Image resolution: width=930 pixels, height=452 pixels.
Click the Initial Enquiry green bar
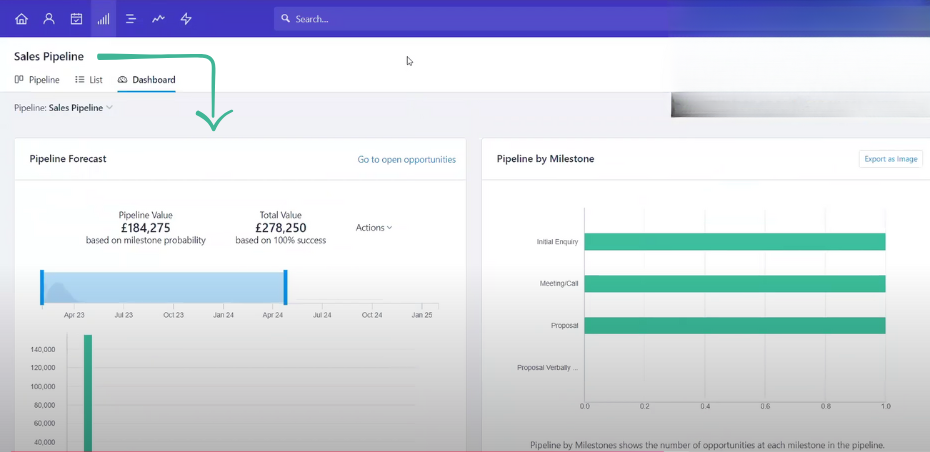(x=735, y=241)
